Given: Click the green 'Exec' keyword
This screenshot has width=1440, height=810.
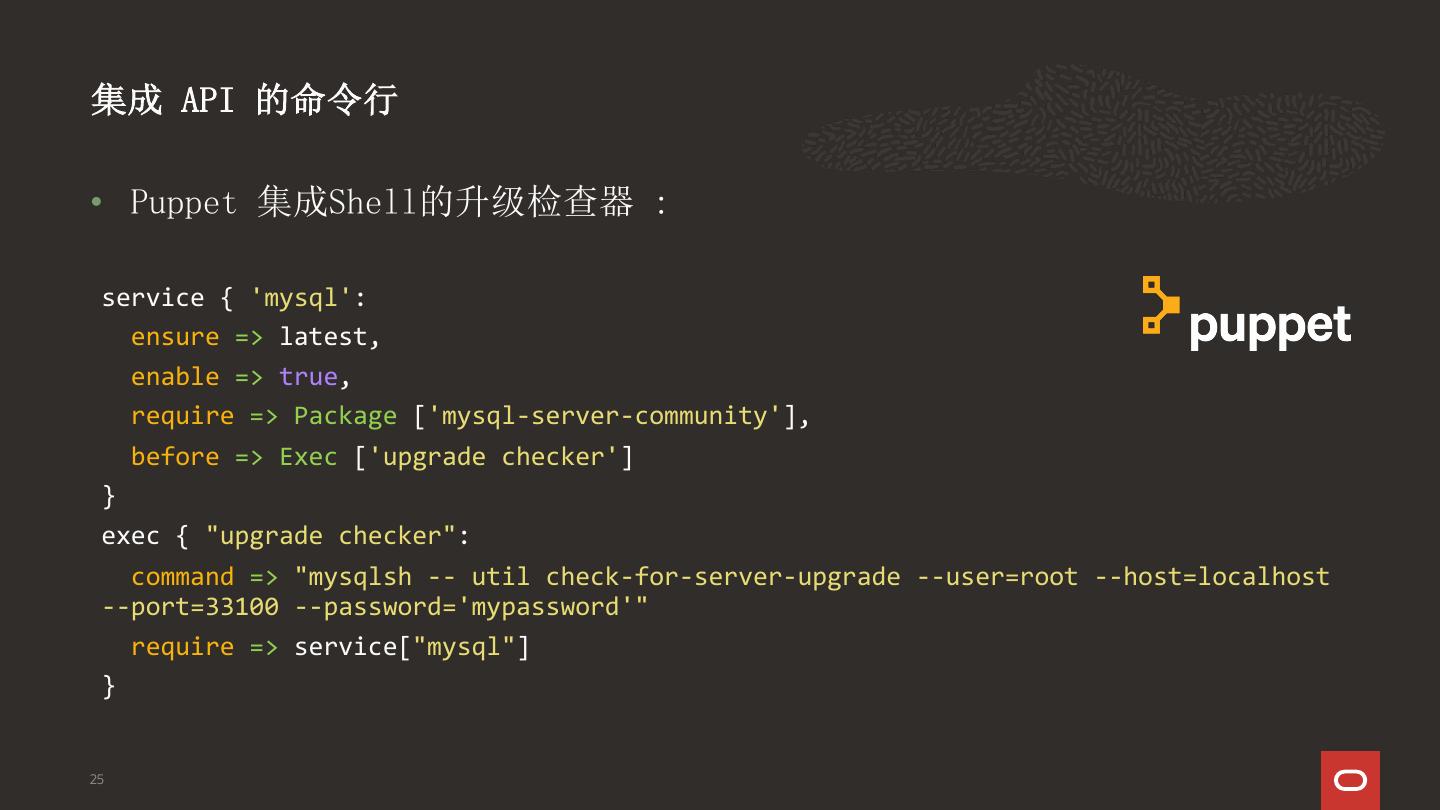Looking at the screenshot, I should (308, 457).
